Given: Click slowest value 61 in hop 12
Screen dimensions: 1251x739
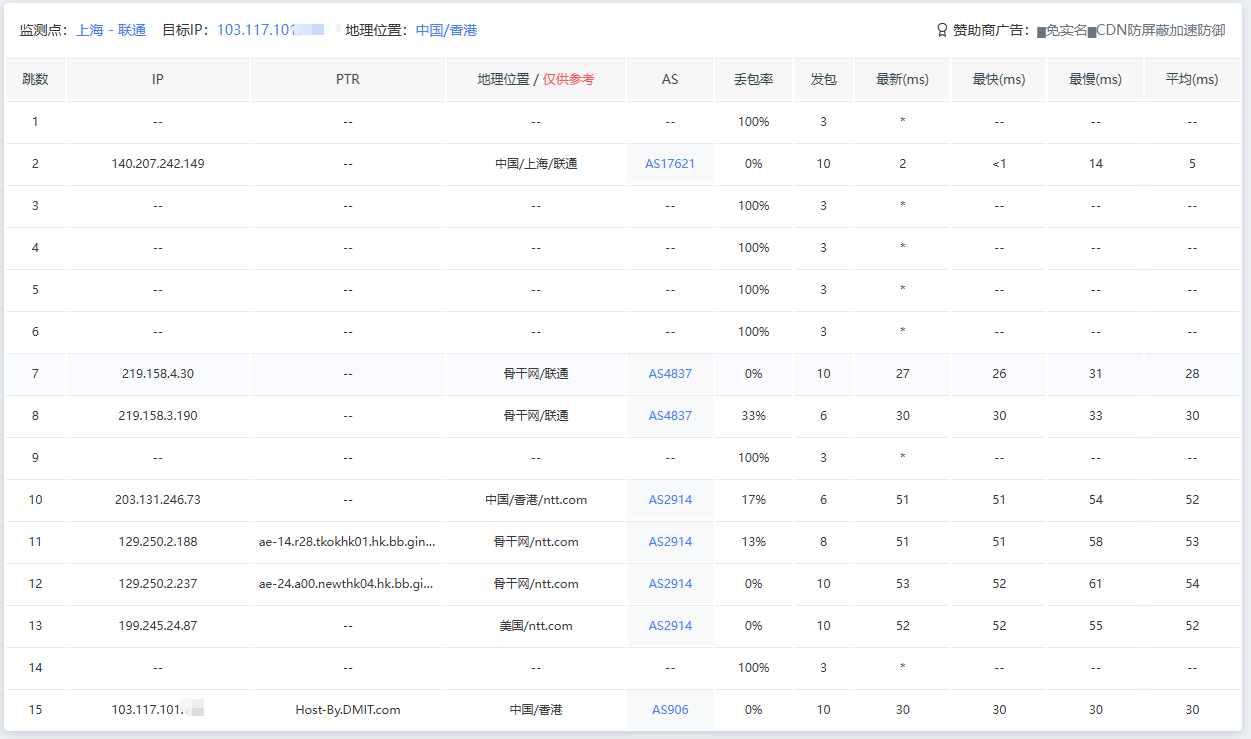Looking at the screenshot, I should [x=1096, y=584].
